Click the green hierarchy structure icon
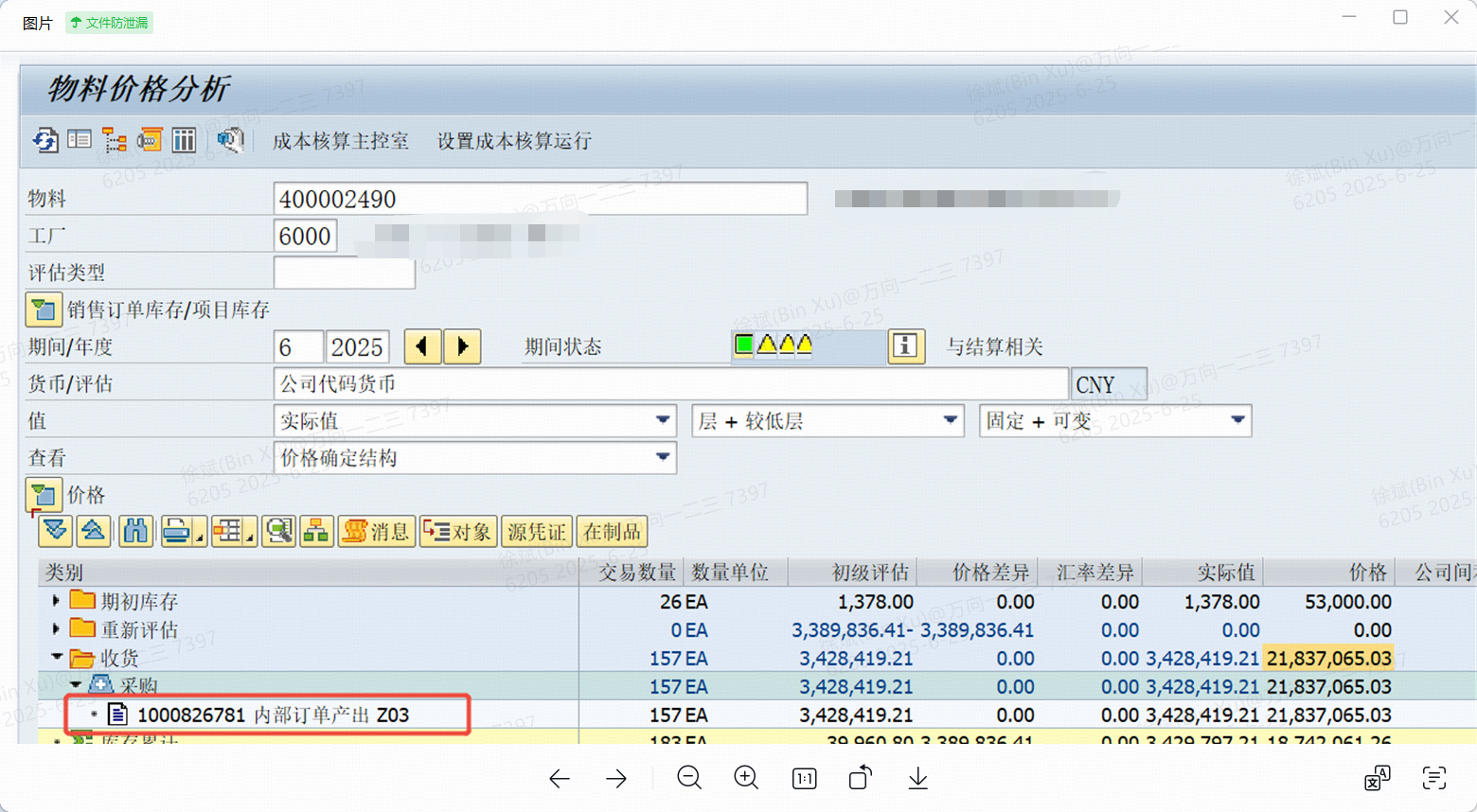The height and width of the screenshot is (812, 1477). pyautogui.click(x=316, y=531)
